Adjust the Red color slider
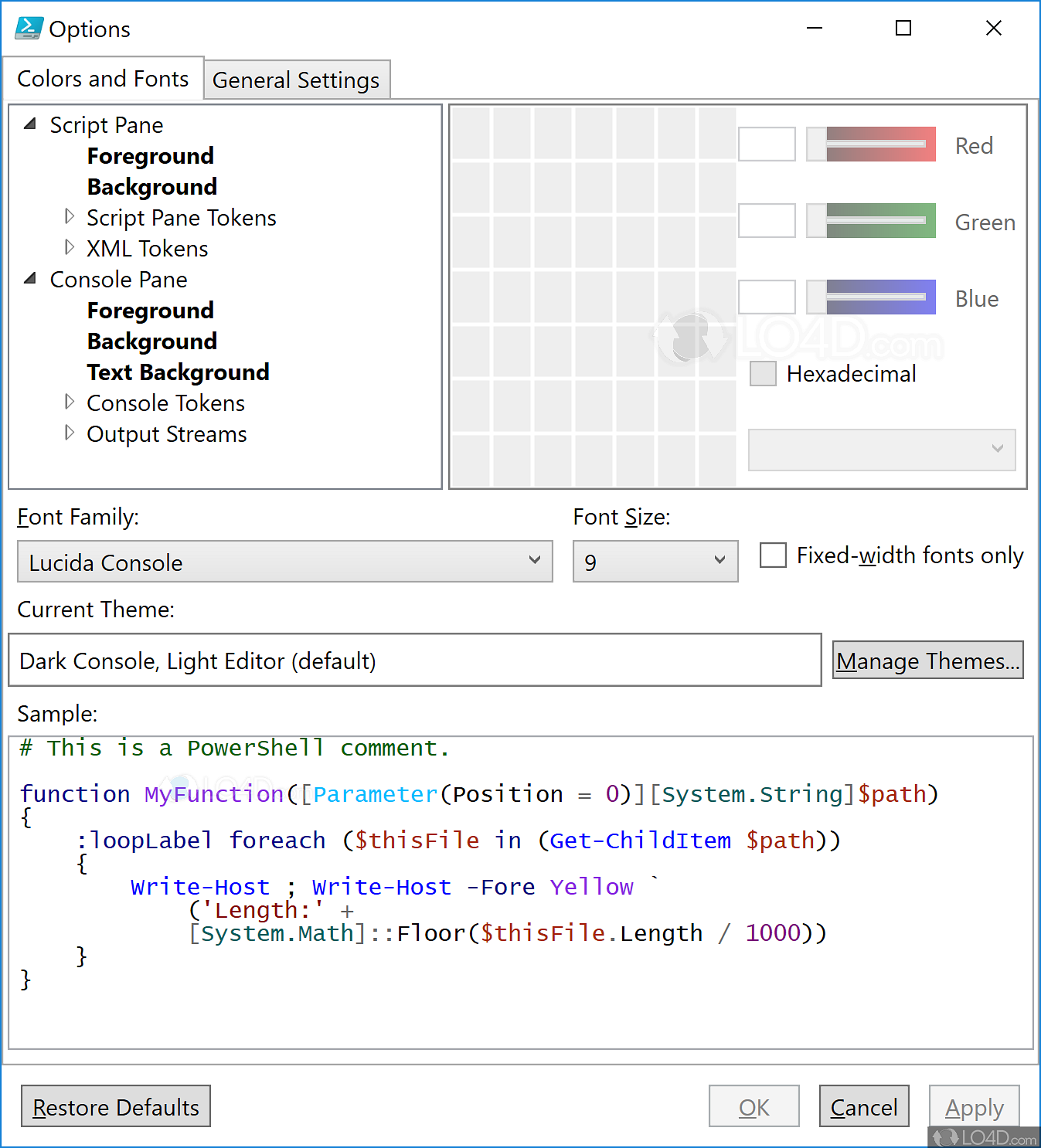The width and height of the screenshot is (1041, 1148). coord(871,144)
